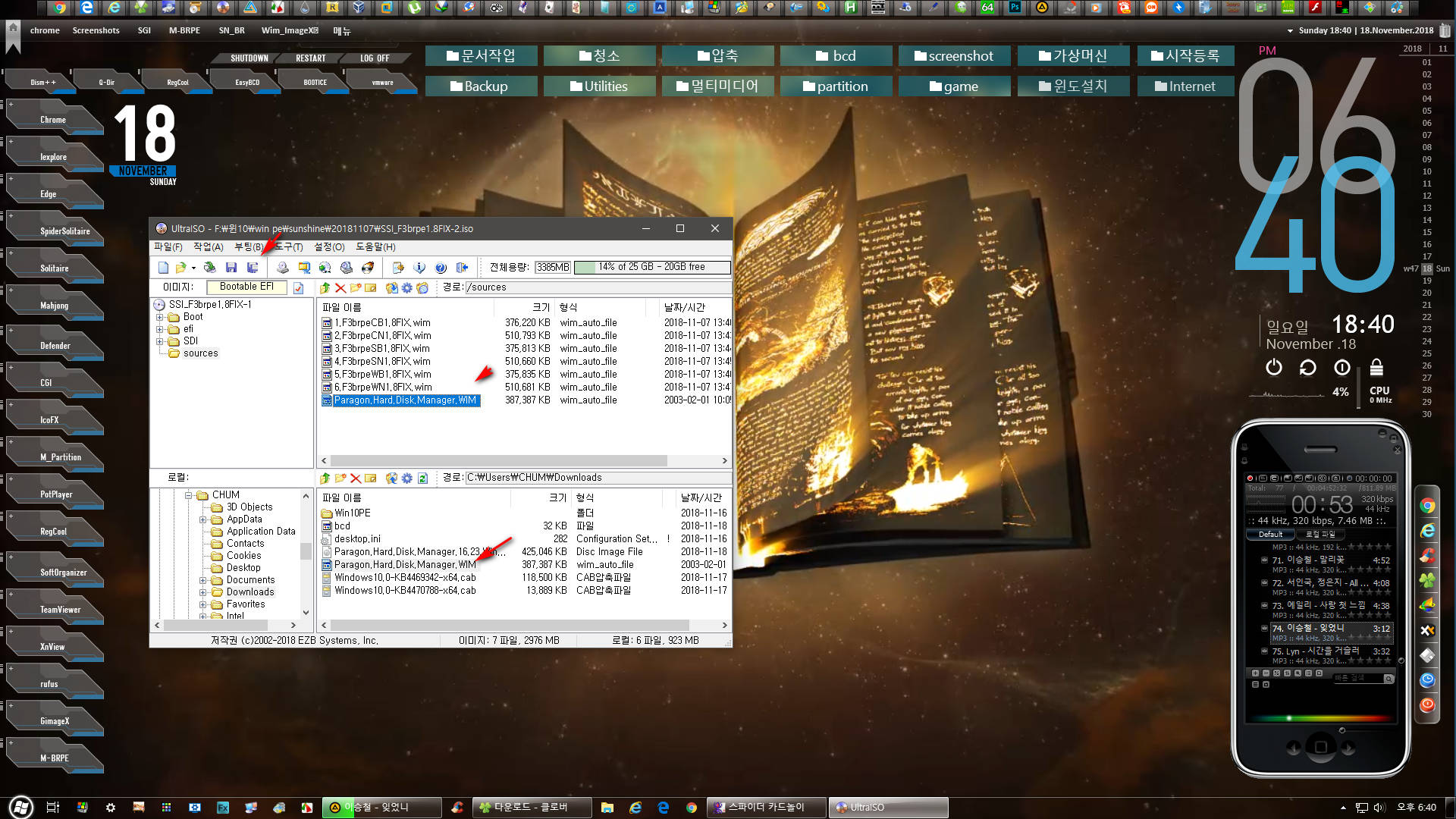The height and width of the screenshot is (819, 1456).
Task: Click the red record button in player
Action: coord(1250,479)
